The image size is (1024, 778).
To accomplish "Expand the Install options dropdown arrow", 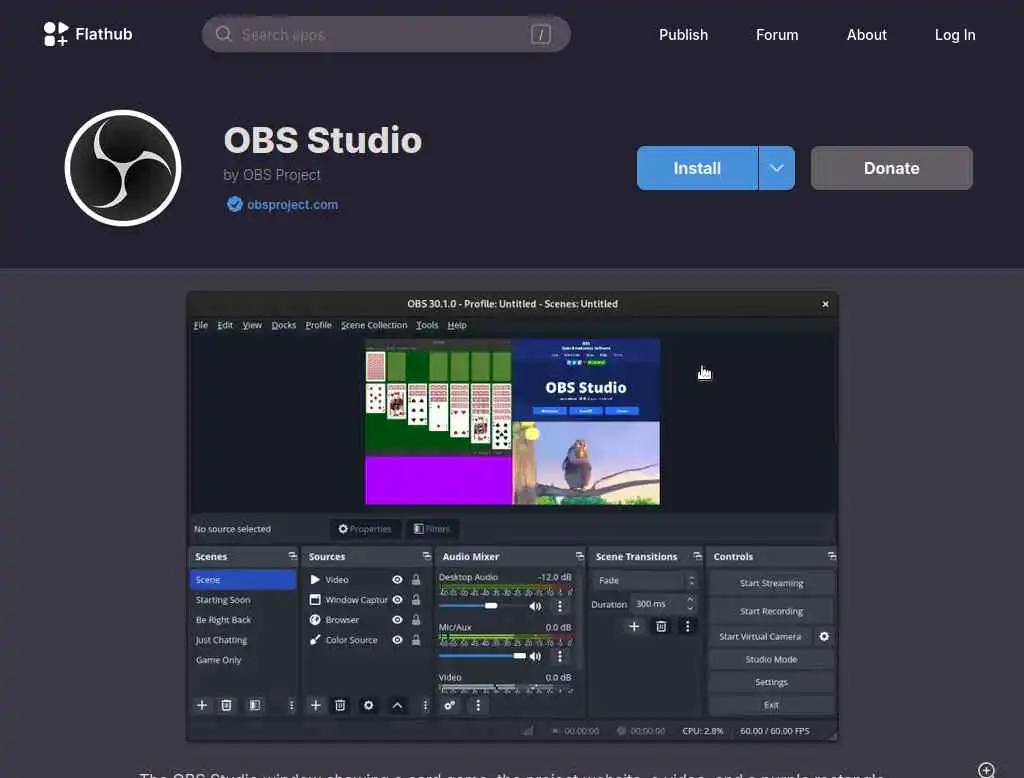I will [776, 168].
